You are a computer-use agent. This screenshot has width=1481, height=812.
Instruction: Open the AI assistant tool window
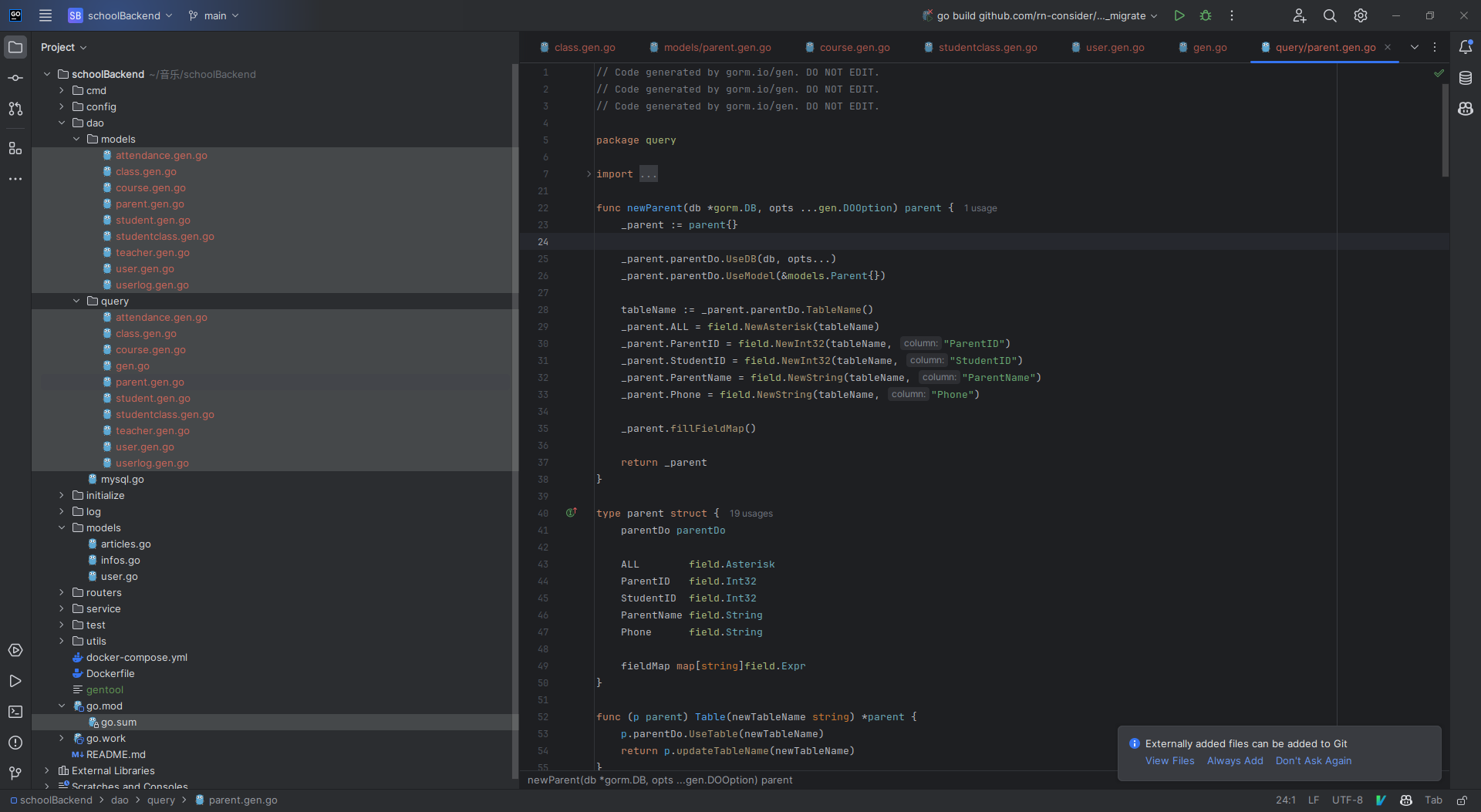point(1466,109)
